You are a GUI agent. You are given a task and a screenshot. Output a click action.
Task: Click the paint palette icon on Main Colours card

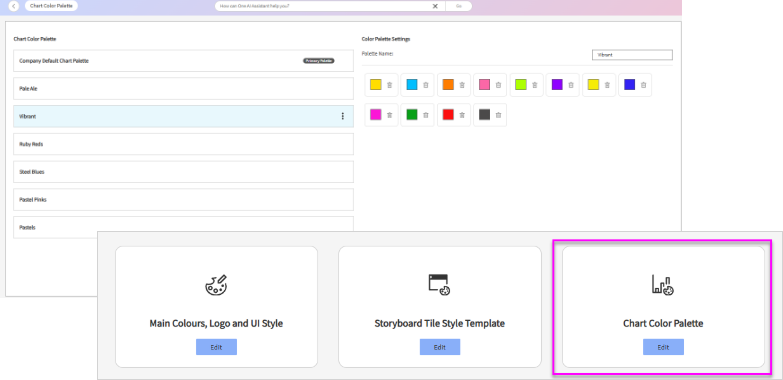click(217, 285)
